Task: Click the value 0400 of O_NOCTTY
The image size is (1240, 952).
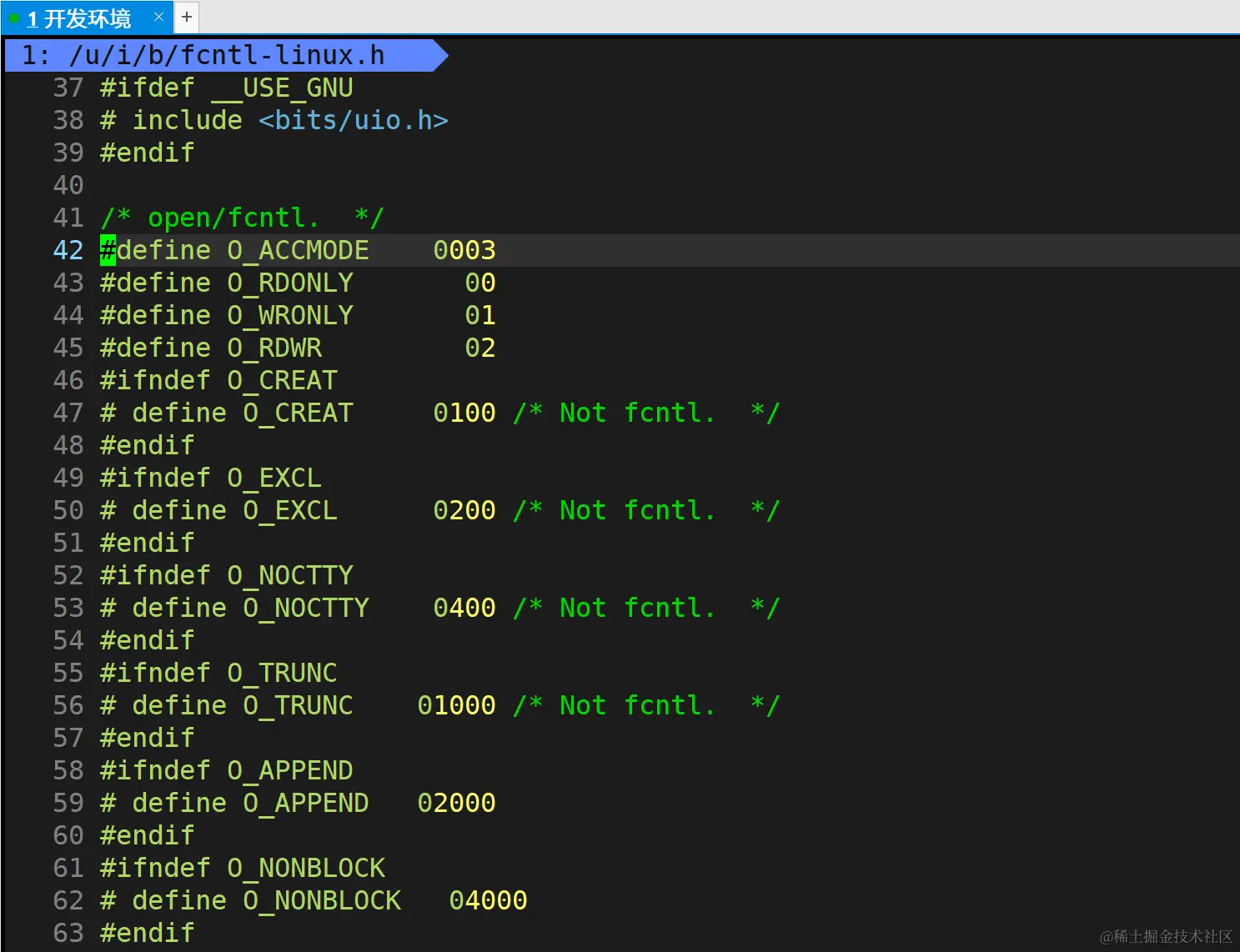Action: coord(464,608)
